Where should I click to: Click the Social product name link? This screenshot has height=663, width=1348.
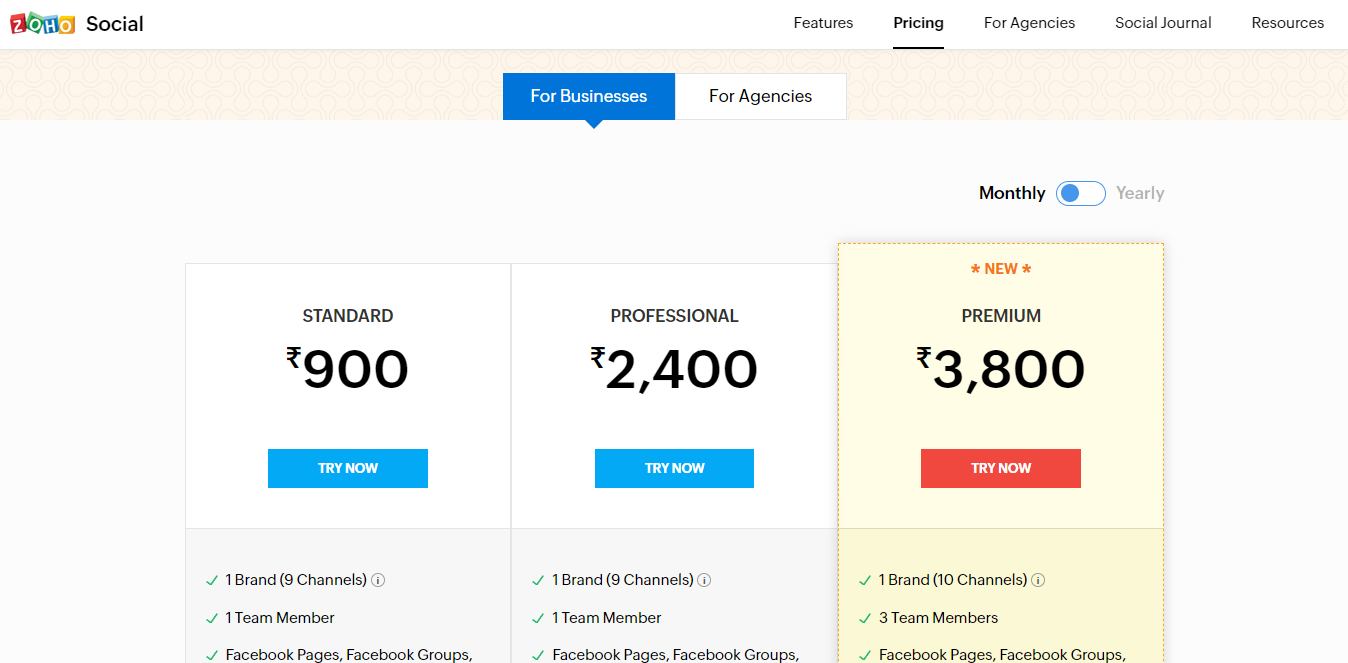pos(115,24)
